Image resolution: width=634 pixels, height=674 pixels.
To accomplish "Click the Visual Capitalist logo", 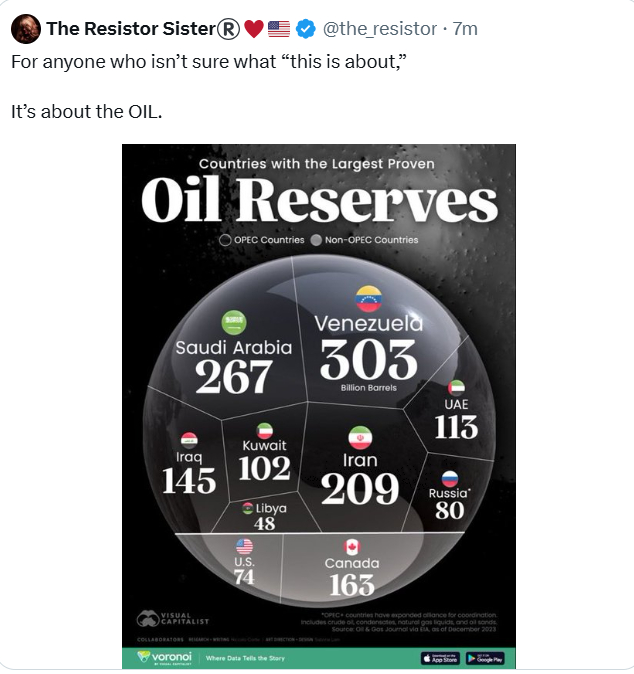I will click(x=172, y=619).
